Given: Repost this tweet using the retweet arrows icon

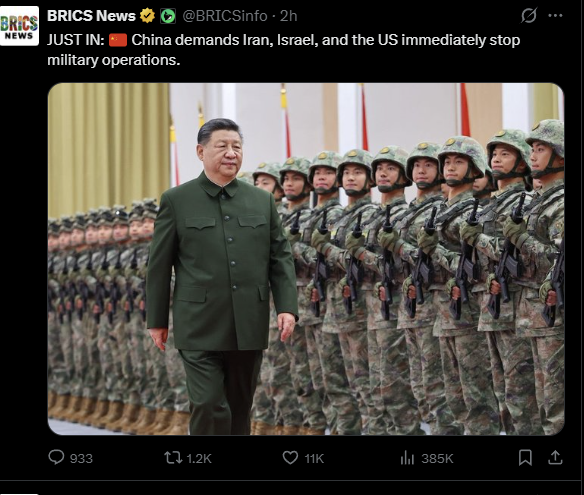Looking at the screenshot, I should pyautogui.click(x=174, y=458).
